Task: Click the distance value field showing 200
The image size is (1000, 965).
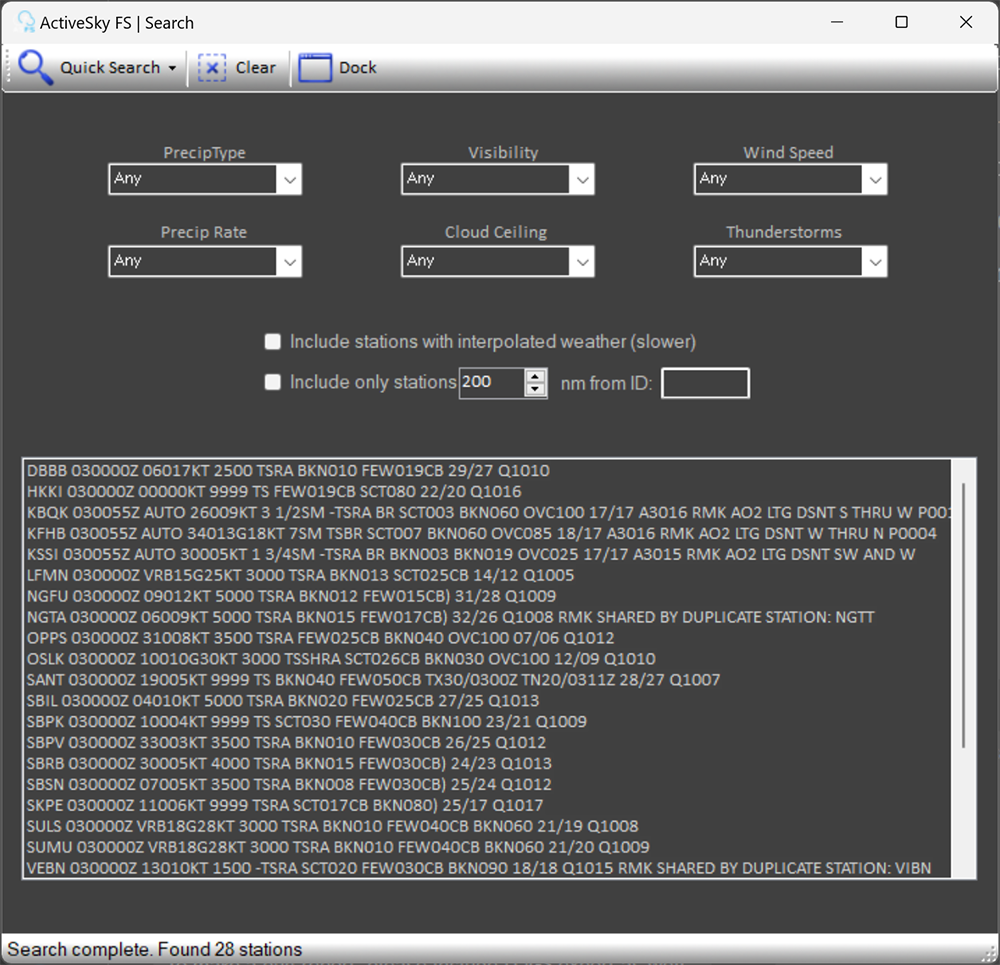Action: pos(490,383)
